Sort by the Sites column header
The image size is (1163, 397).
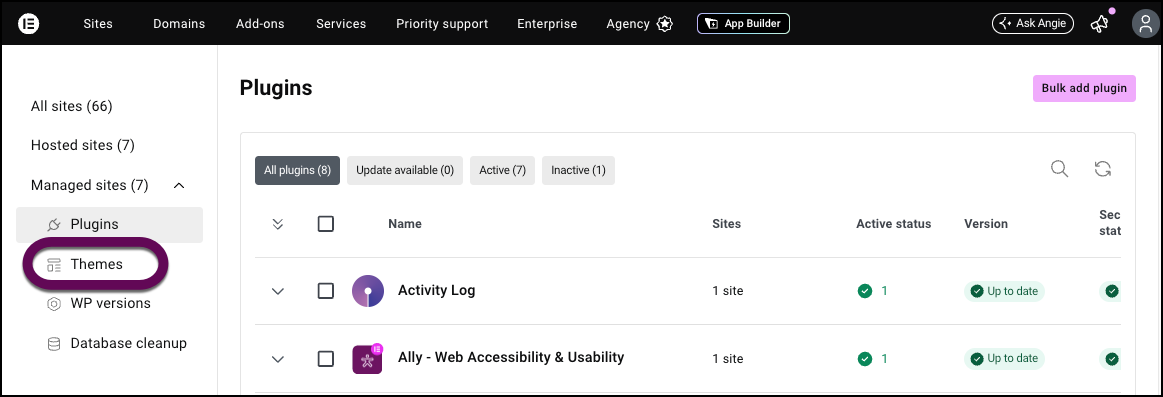726,223
